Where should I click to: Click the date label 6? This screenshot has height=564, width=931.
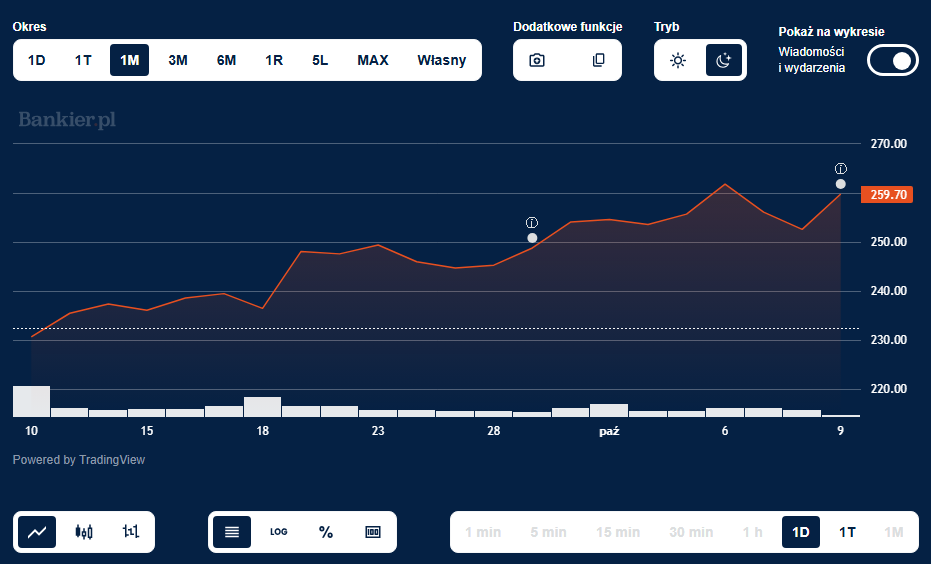pos(725,431)
